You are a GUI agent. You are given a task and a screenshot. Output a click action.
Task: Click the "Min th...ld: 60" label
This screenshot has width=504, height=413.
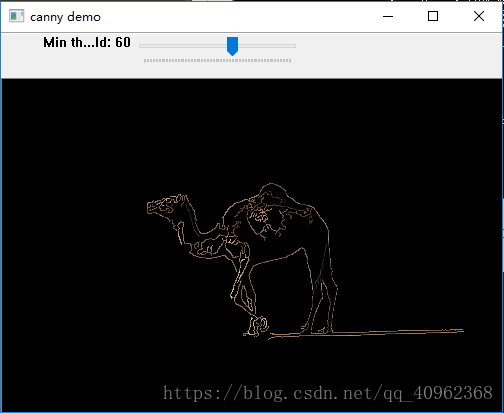tap(87, 43)
